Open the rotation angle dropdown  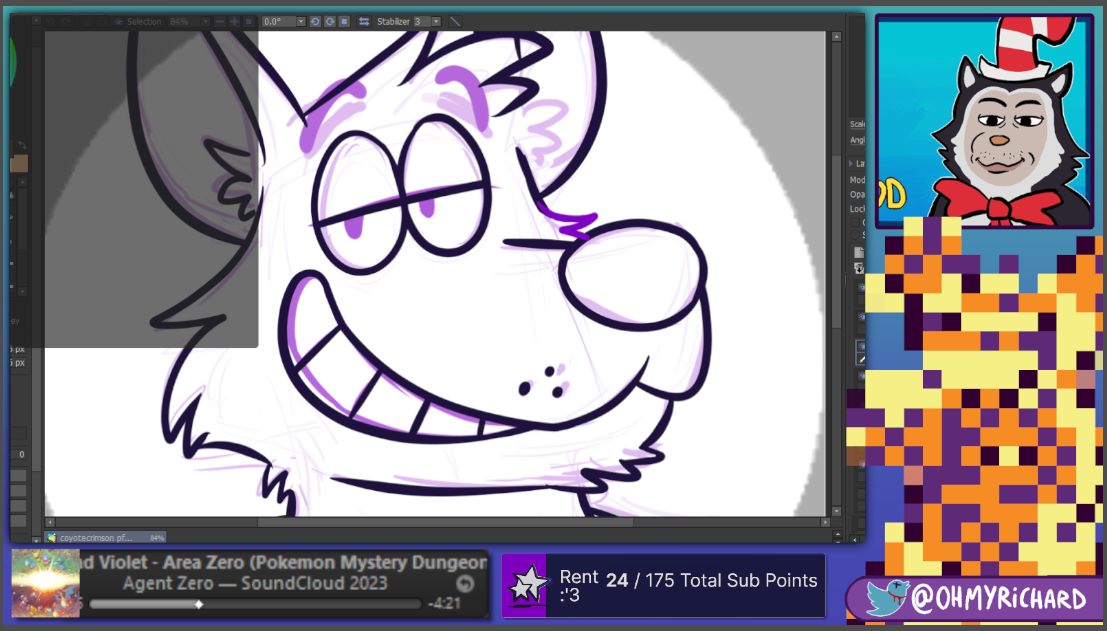pos(300,21)
